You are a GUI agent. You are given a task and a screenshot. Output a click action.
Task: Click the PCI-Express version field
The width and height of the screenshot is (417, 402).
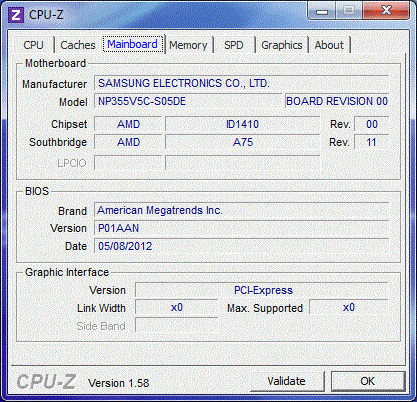(262, 290)
